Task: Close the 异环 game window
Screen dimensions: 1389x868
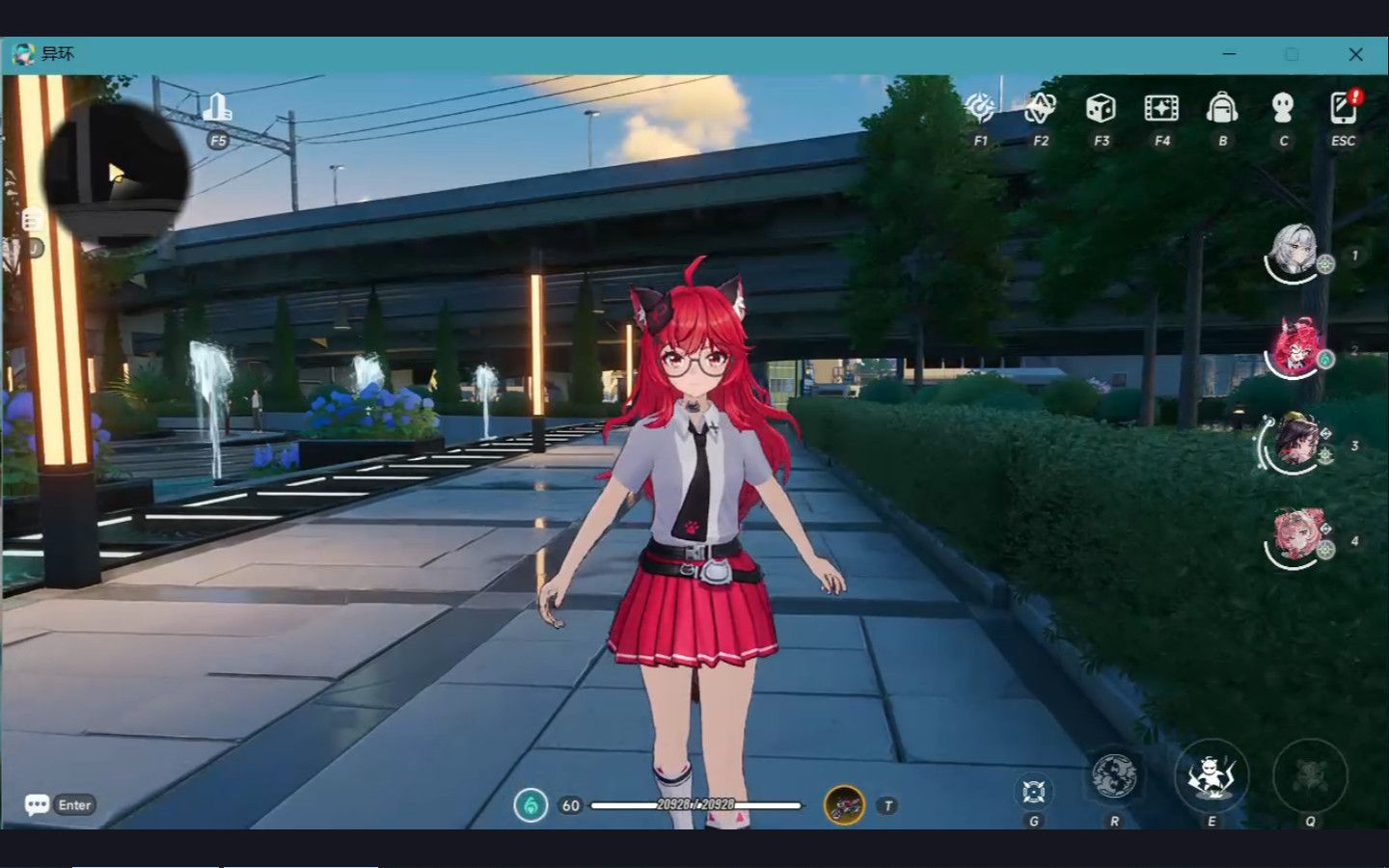Action: point(1356,54)
